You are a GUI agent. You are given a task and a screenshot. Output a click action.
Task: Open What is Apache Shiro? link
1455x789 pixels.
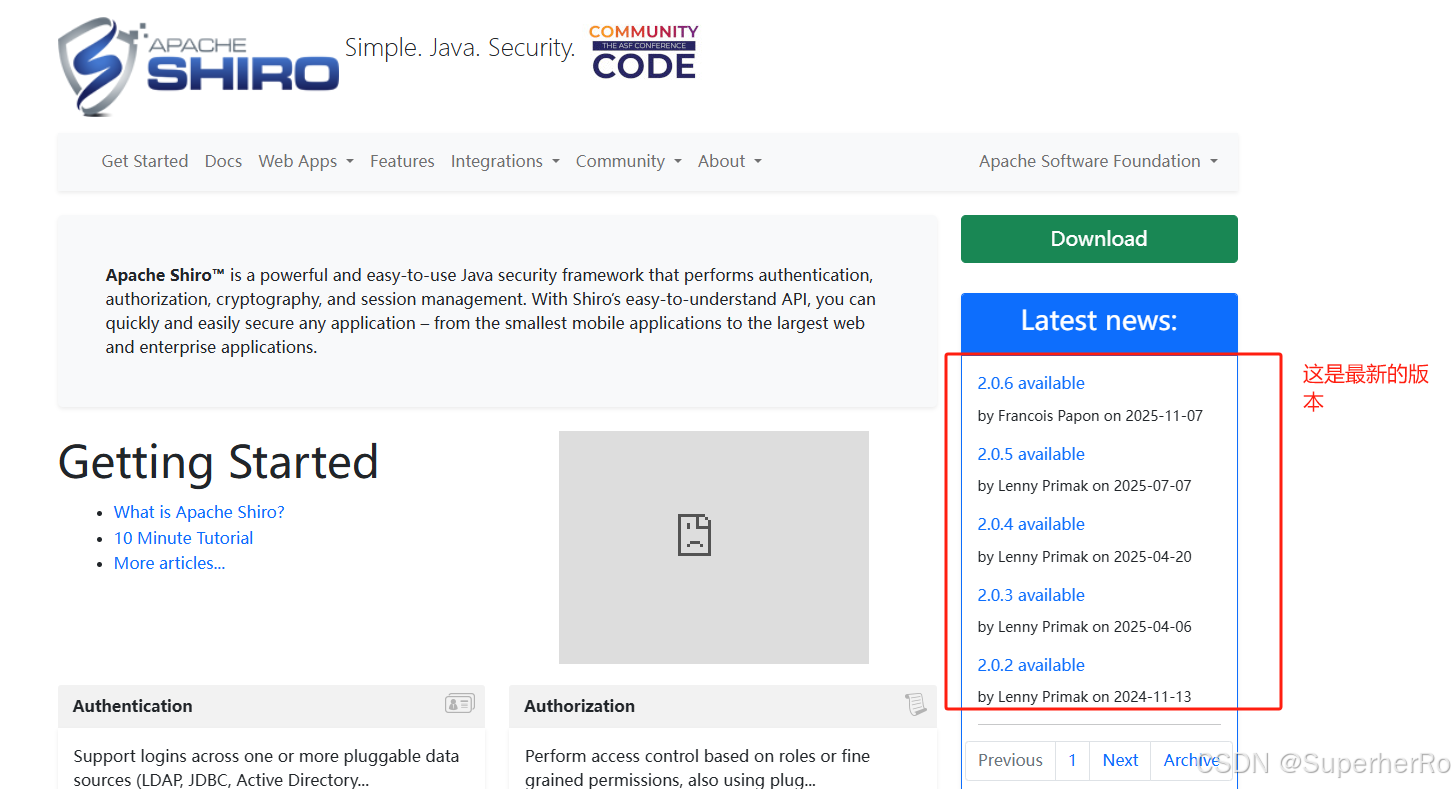199,512
